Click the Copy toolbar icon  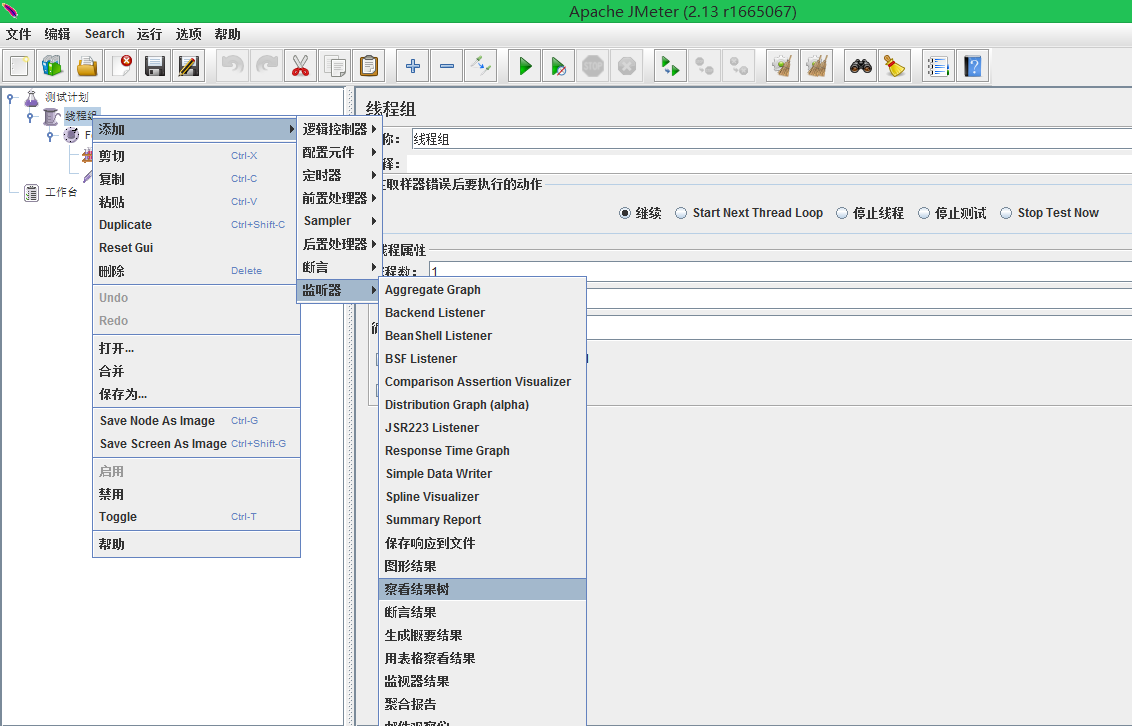point(334,66)
